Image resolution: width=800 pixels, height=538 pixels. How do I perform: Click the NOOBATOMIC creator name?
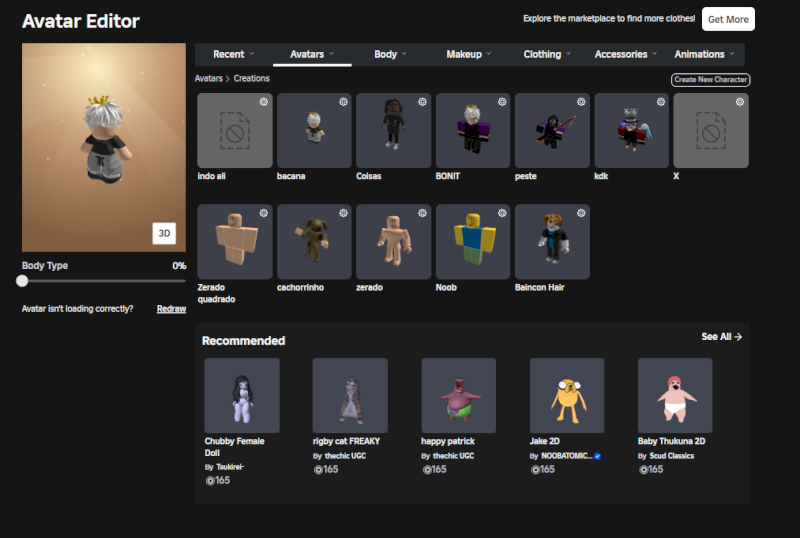tap(566, 456)
